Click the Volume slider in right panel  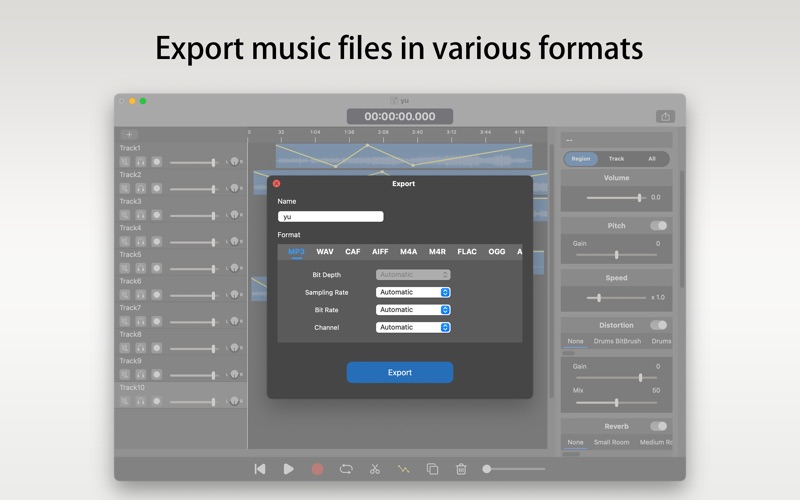(616, 197)
